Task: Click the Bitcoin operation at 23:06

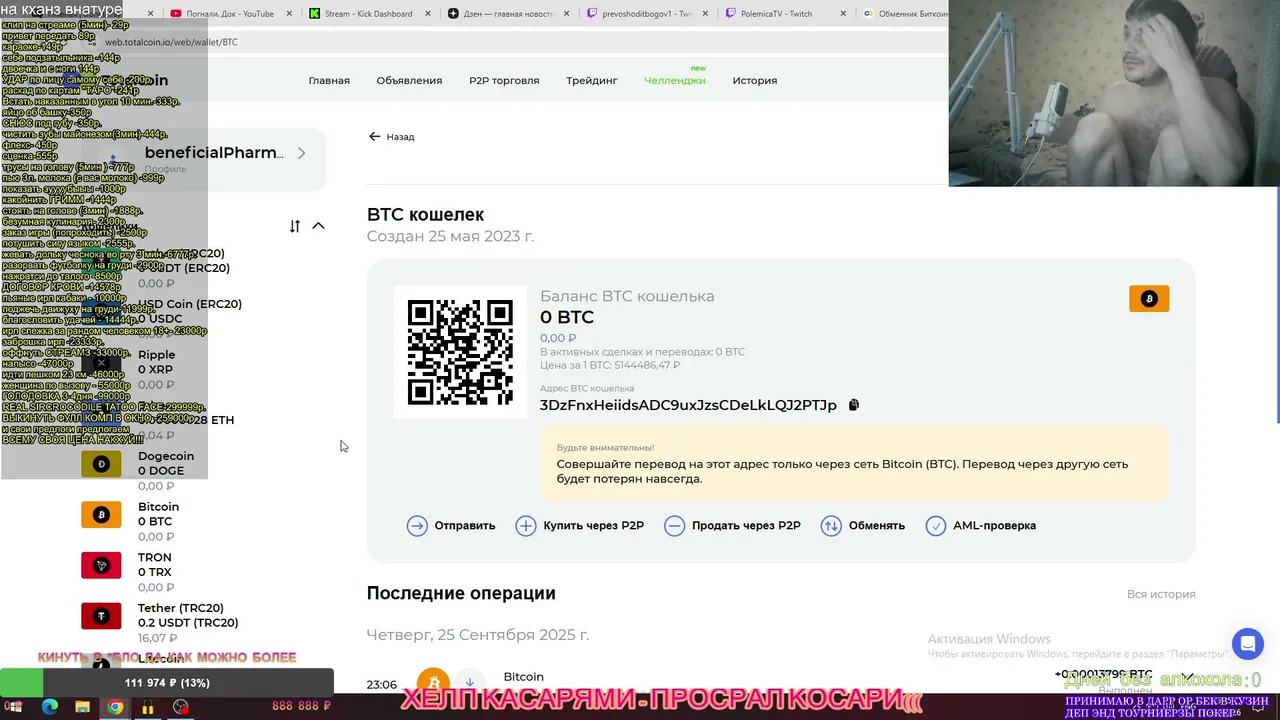Action: click(781, 683)
